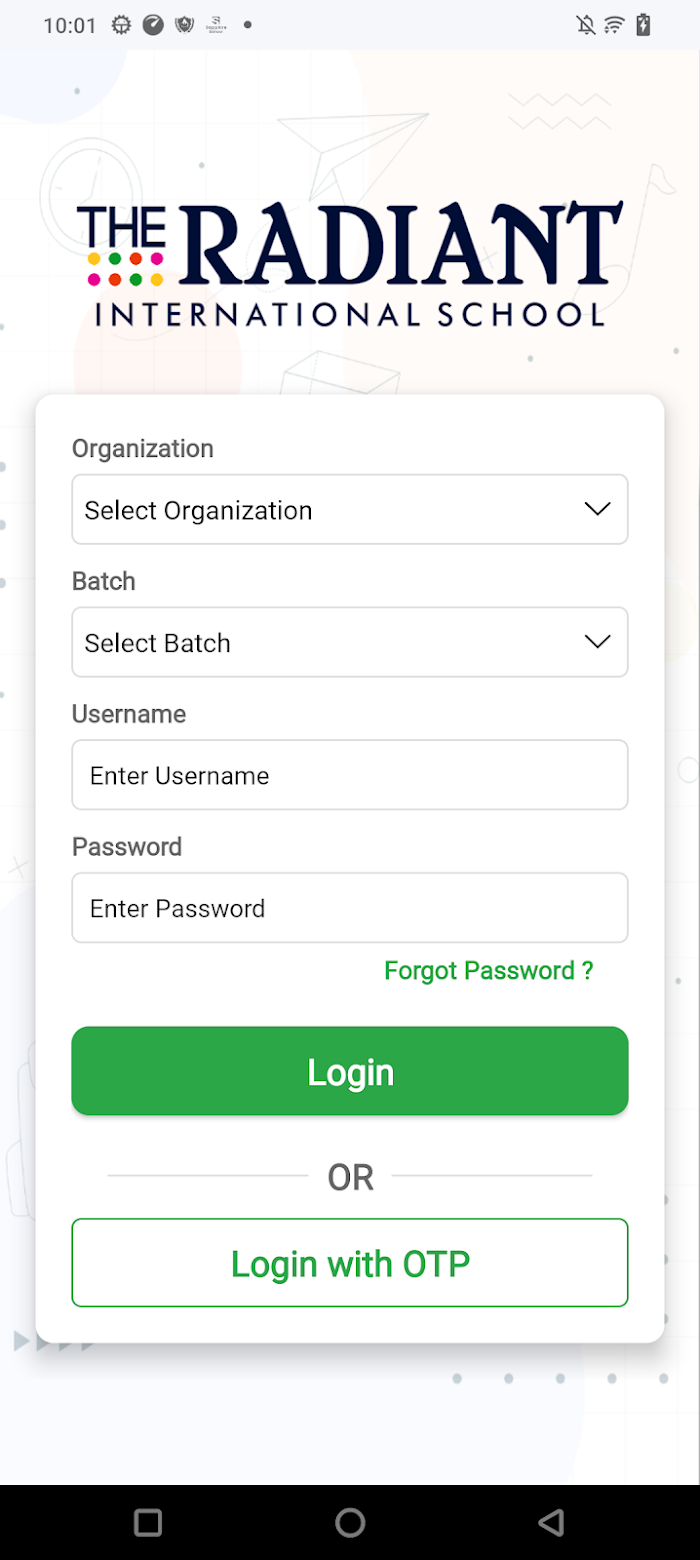This screenshot has height=1560, width=700.
Task: Focus the Enter Password field
Action: coord(350,908)
